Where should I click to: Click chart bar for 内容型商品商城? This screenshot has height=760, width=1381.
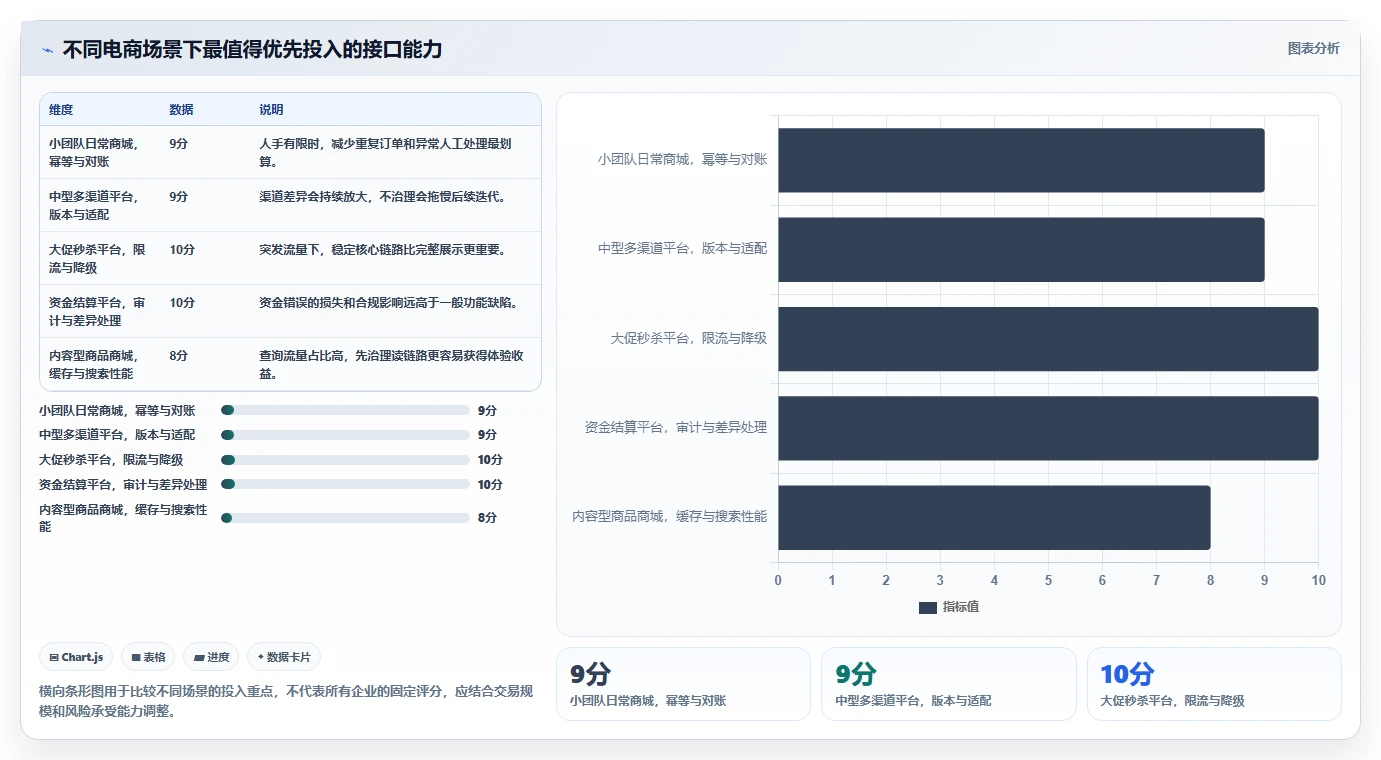coord(994,517)
